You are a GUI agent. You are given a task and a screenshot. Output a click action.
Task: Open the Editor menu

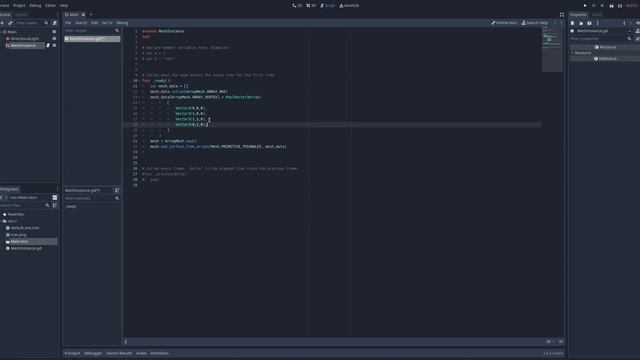tap(50, 6)
